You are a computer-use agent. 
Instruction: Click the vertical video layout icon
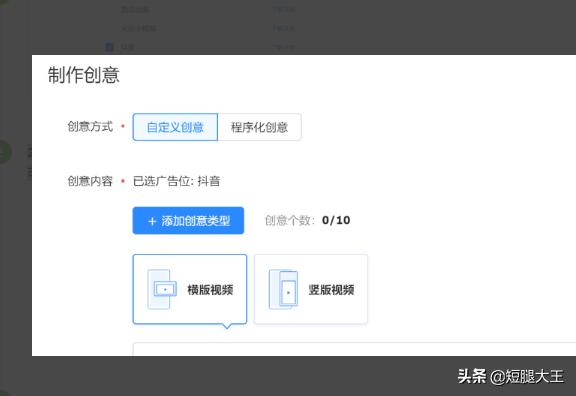283,289
